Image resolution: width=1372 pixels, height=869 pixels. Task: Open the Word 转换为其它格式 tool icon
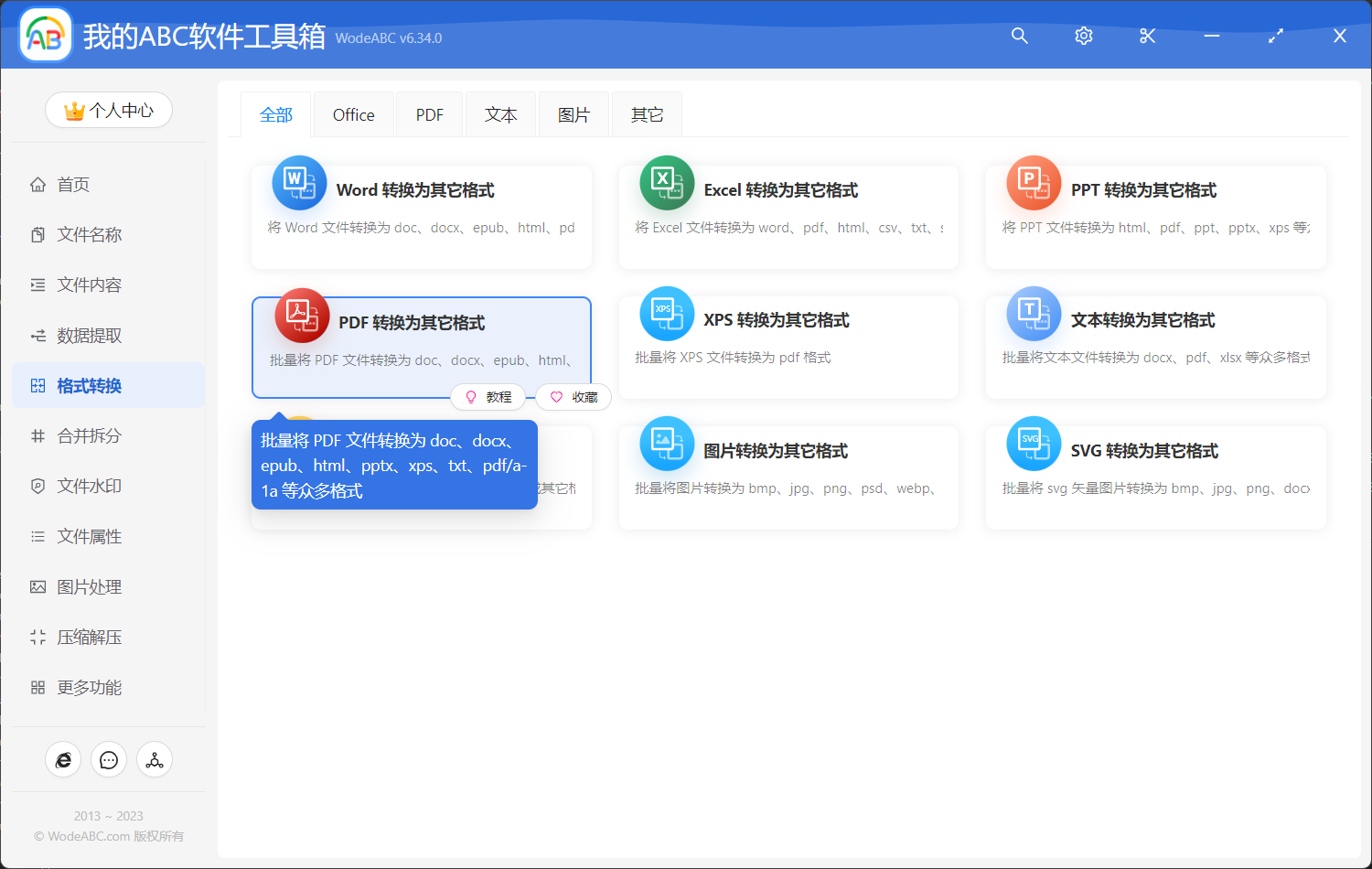point(300,182)
